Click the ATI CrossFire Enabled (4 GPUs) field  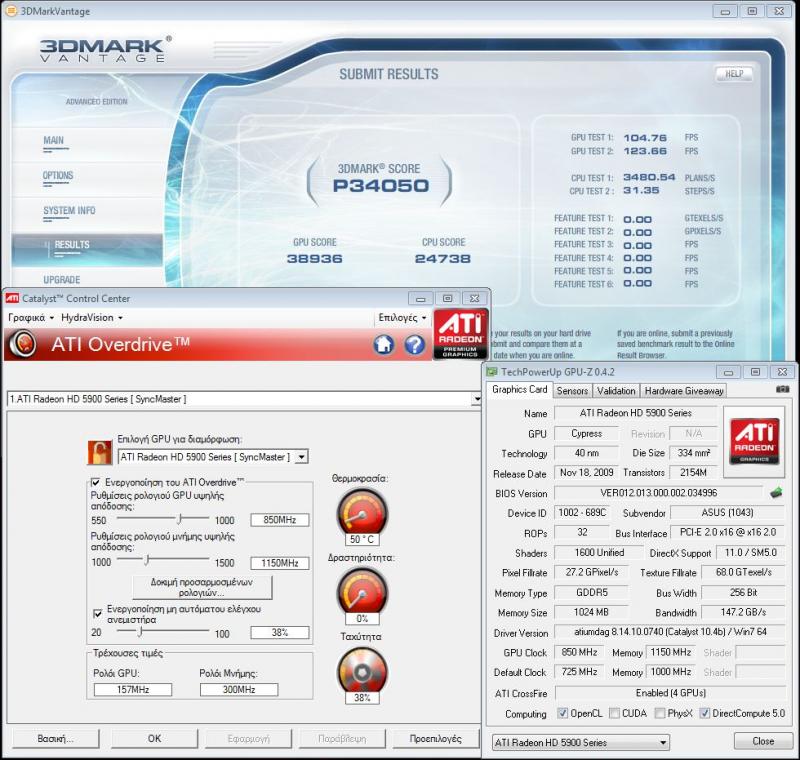coord(670,693)
